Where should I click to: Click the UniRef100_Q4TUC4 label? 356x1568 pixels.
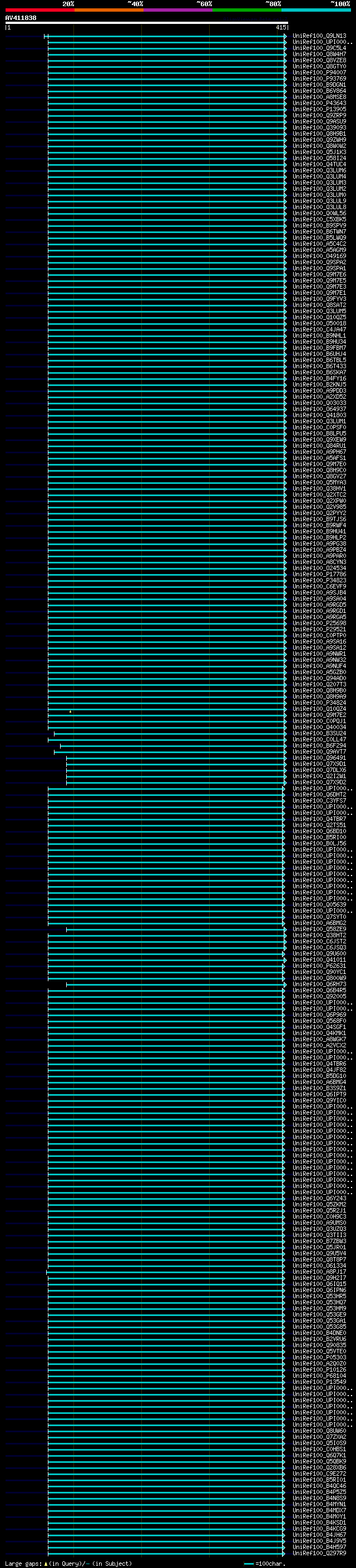coord(319,164)
